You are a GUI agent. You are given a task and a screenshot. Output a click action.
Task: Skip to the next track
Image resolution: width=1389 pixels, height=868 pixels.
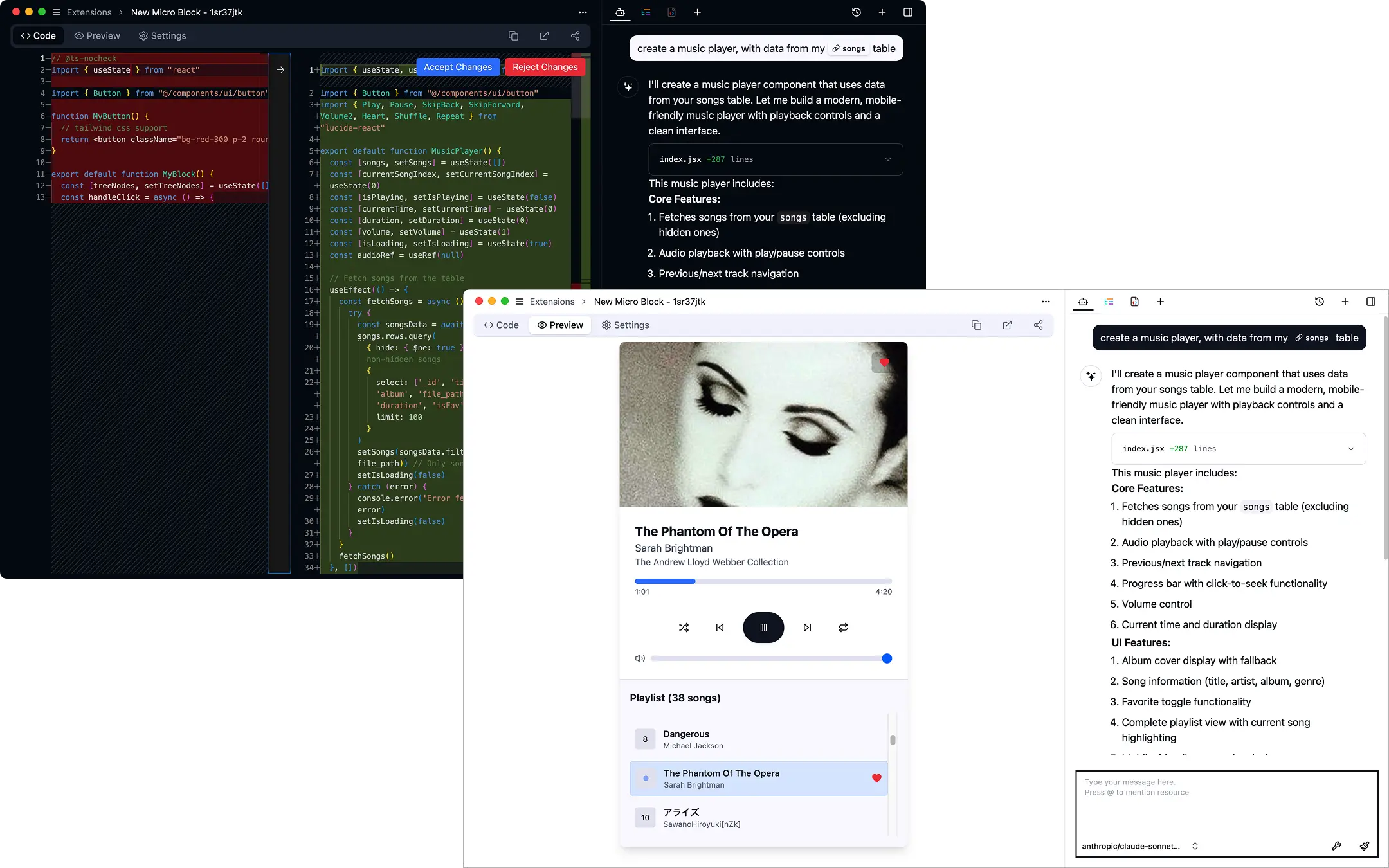point(807,628)
